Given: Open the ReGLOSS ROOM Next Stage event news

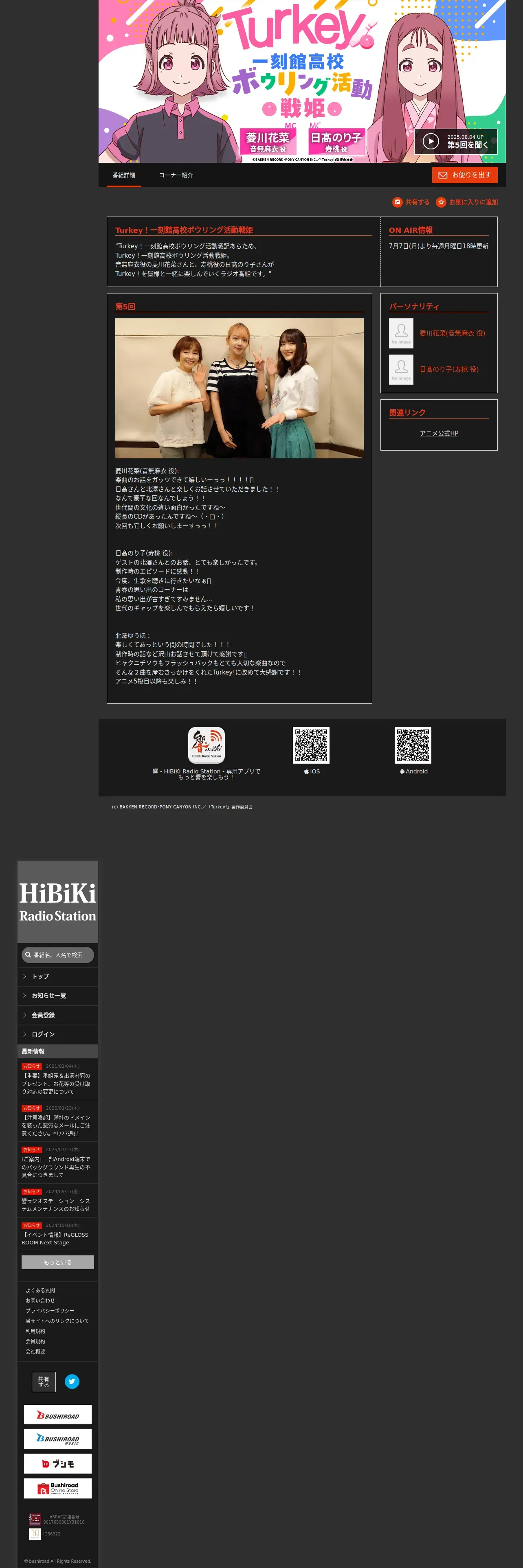Looking at the screenshot, I should point(55,1239).
